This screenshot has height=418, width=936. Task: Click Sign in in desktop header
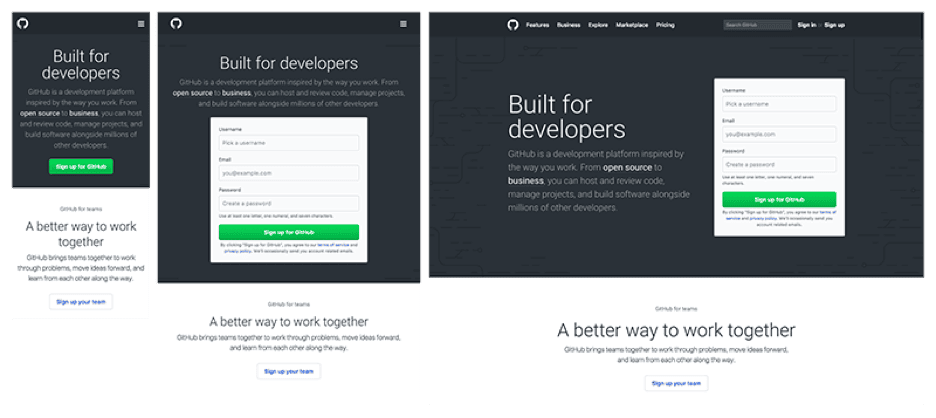(x=806, y=25)
